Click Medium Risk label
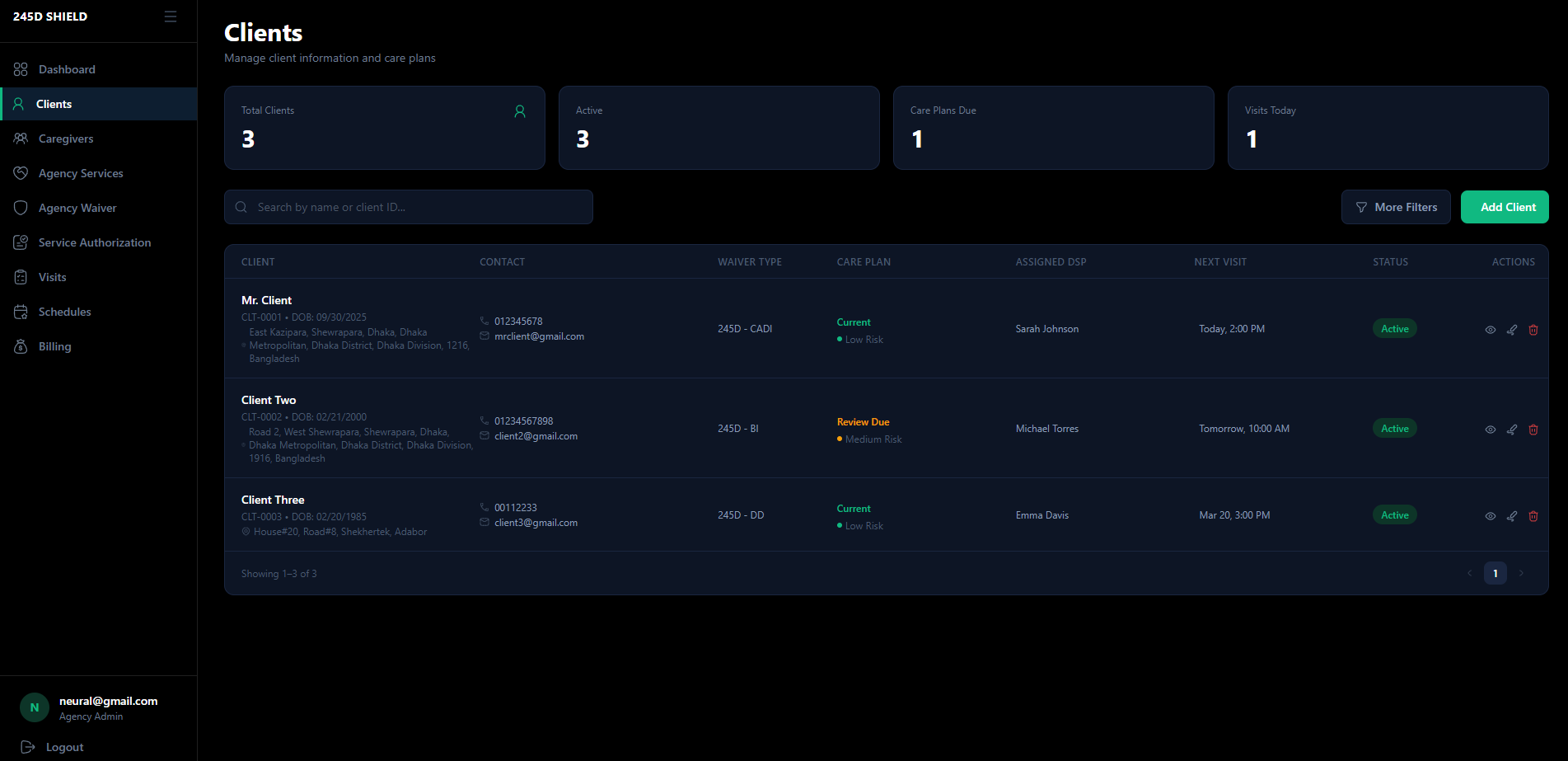The height and width of the screenshot is (761, 1568). [x=873, y=439]
